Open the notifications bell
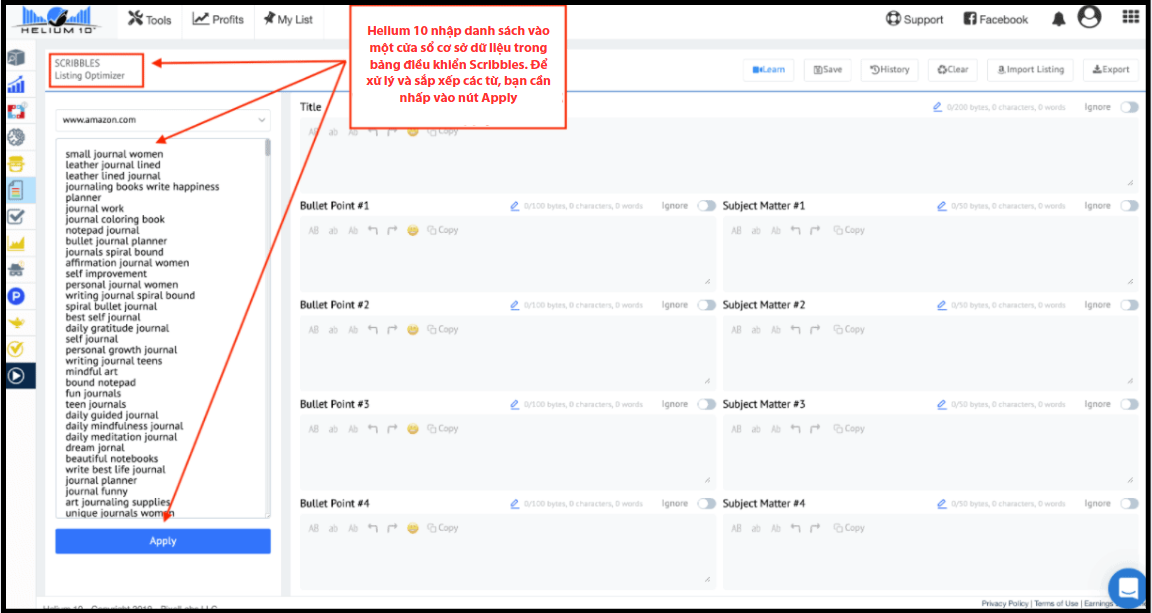 pyautogui.click(x=1058, y=19)
